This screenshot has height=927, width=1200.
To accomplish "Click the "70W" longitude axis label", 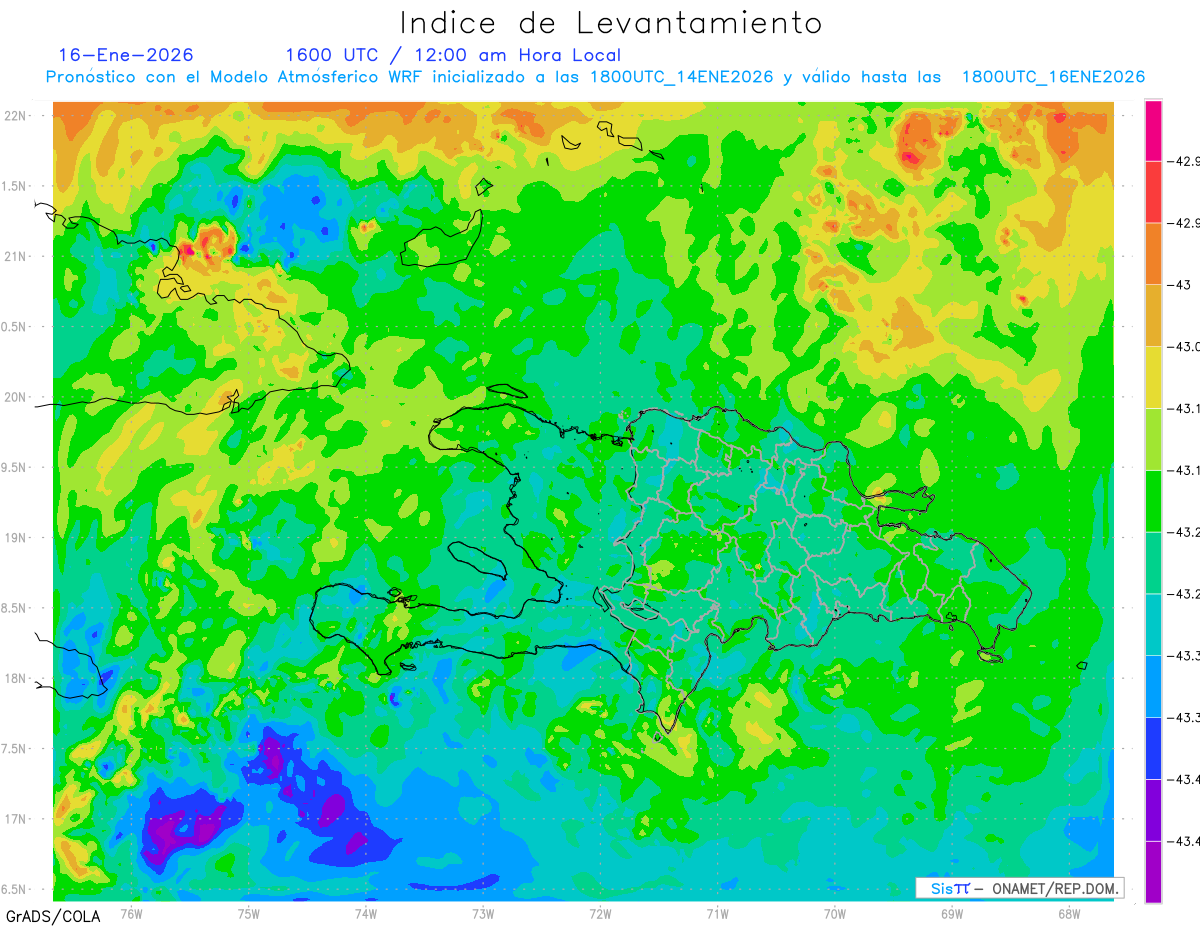I will tap(835, 913).
